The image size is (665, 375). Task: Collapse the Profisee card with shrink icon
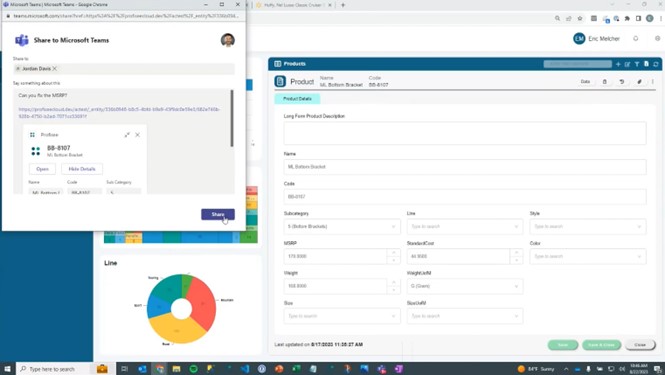click(x=127, y=134)
